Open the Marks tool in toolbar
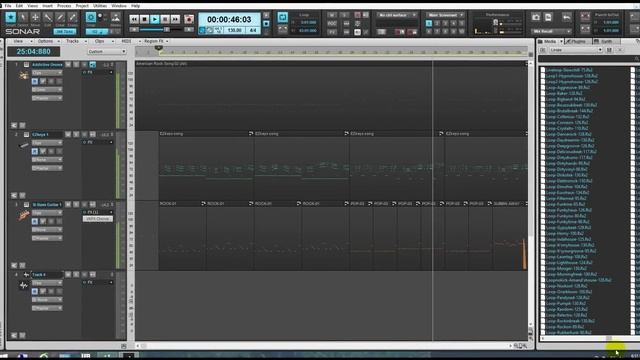Image resolution: width=640 pixels, height=360 pixels. pos(116,17)
